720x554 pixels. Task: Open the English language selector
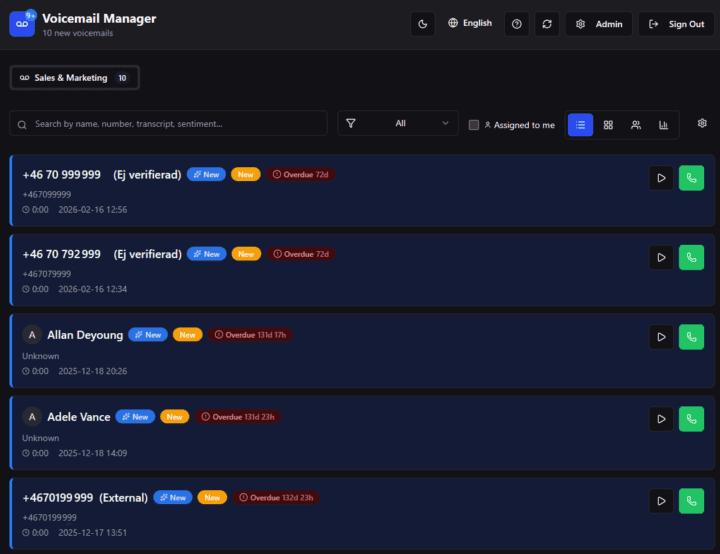(470, 23)
